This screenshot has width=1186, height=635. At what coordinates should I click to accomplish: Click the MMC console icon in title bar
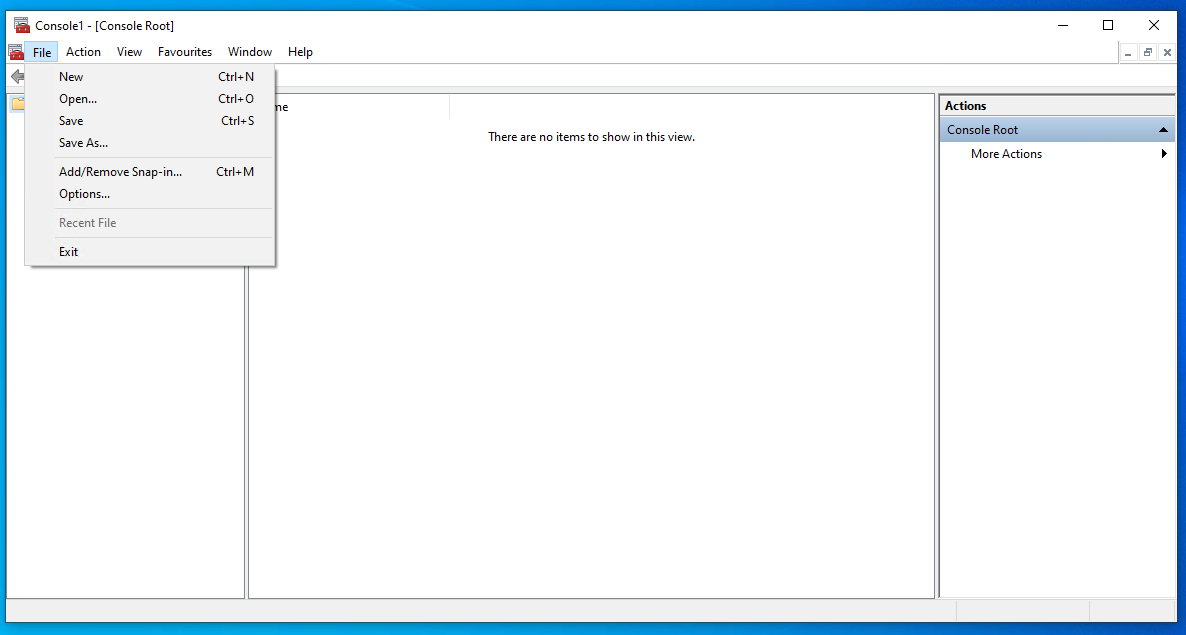[x=22, y=25]
